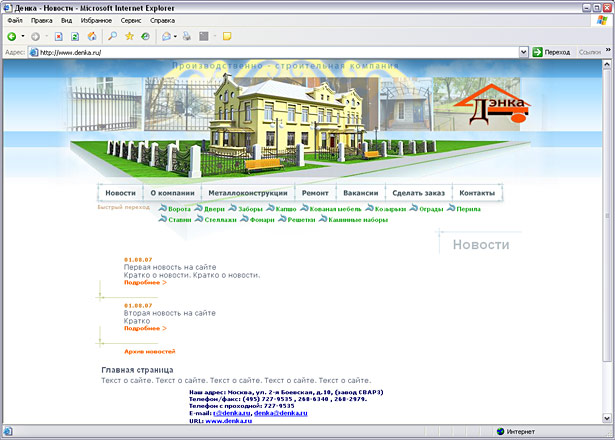
Task: Open the Архив новостей link
Action: click(x=149, y=351)
